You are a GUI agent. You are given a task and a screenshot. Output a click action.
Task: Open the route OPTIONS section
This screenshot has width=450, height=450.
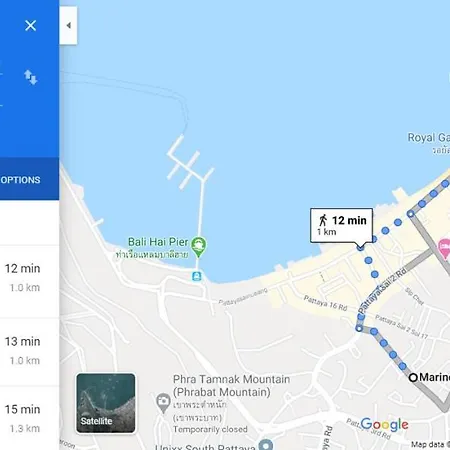pyautogui.click(x=20, y=180)
